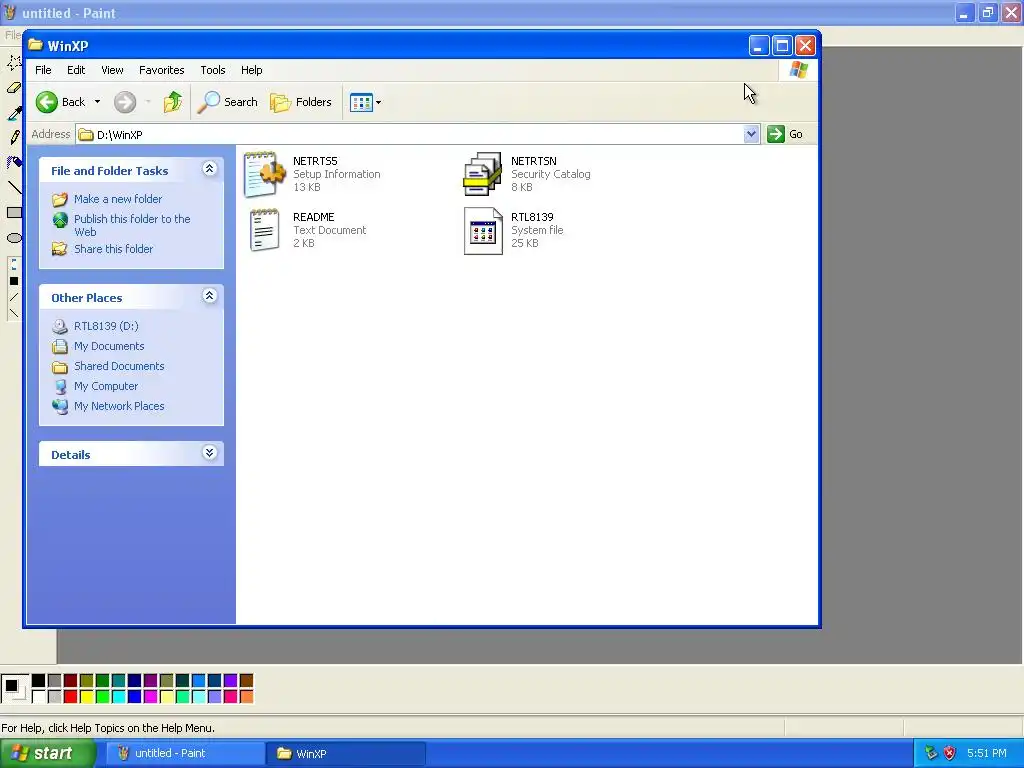Click the Publish to the Web globe icon

point(60,220)
